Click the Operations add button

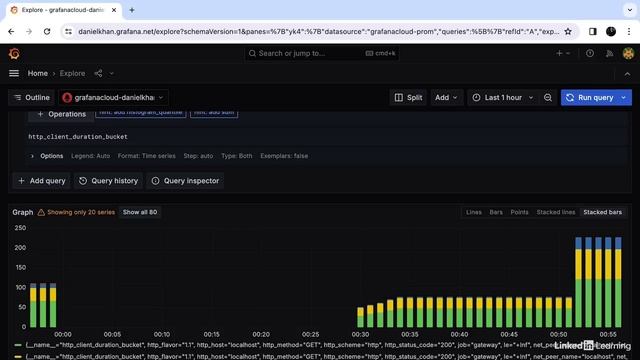tap(60, 114)
